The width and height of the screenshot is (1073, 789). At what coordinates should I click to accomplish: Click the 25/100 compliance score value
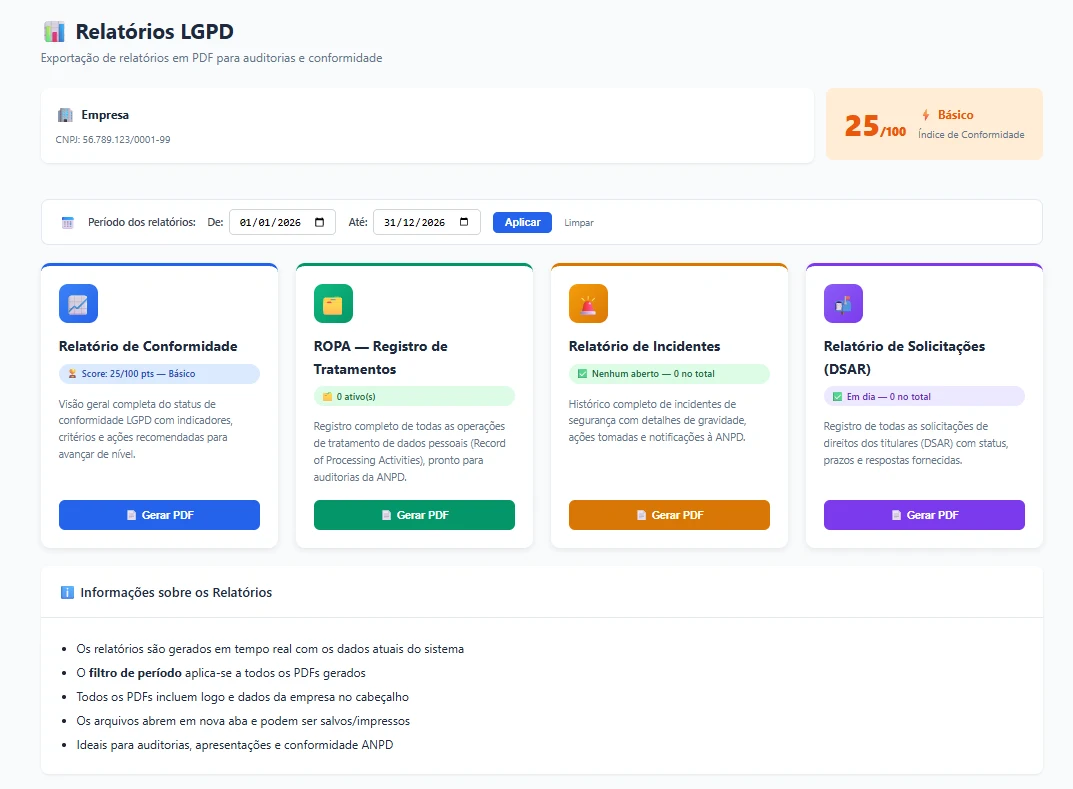(x=875, y=126)
